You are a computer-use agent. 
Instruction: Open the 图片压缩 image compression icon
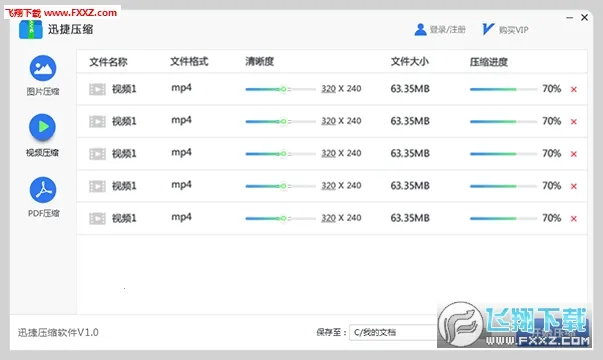(43, 68)
